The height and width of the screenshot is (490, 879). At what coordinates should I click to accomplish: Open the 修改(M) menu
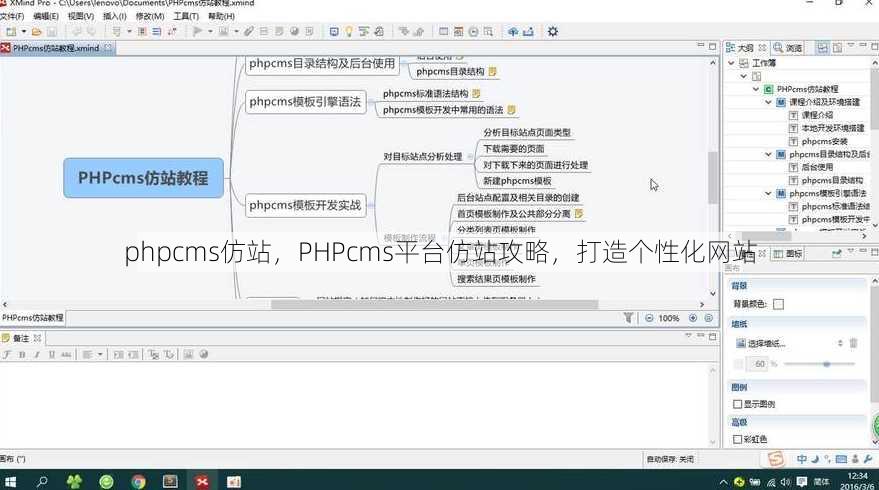pos(150,16)
